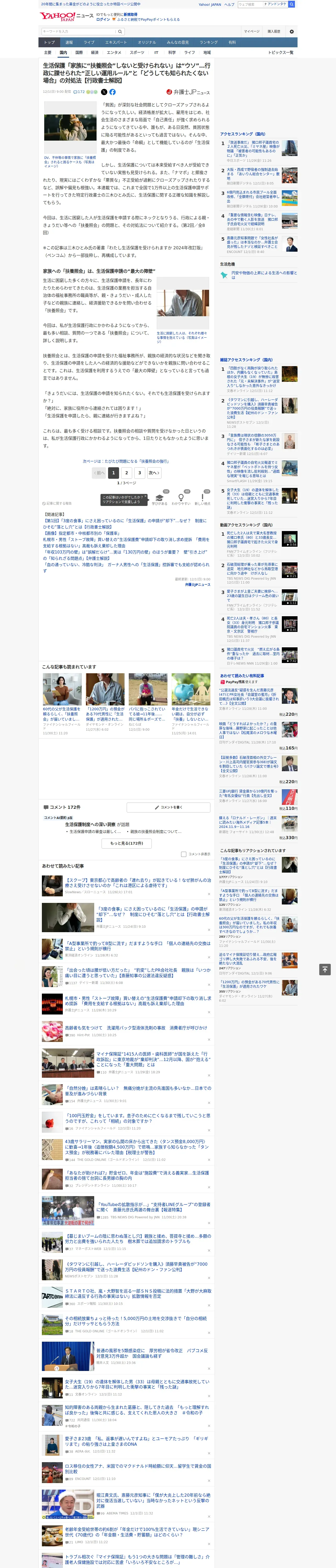The height and width of the screenshot is (1568, 336).
Task: Open the settings gear icon in the header
Action: point(292,31)
